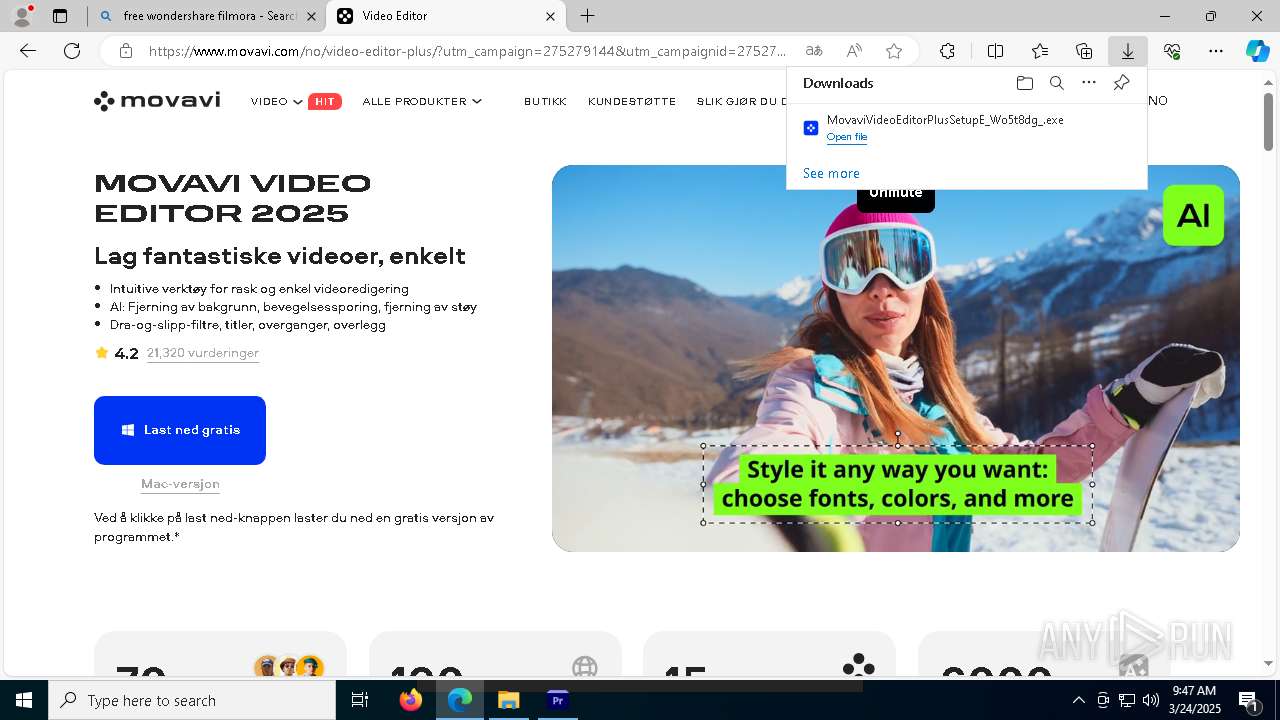Open the tab actions menu icon

pos(60,16)
